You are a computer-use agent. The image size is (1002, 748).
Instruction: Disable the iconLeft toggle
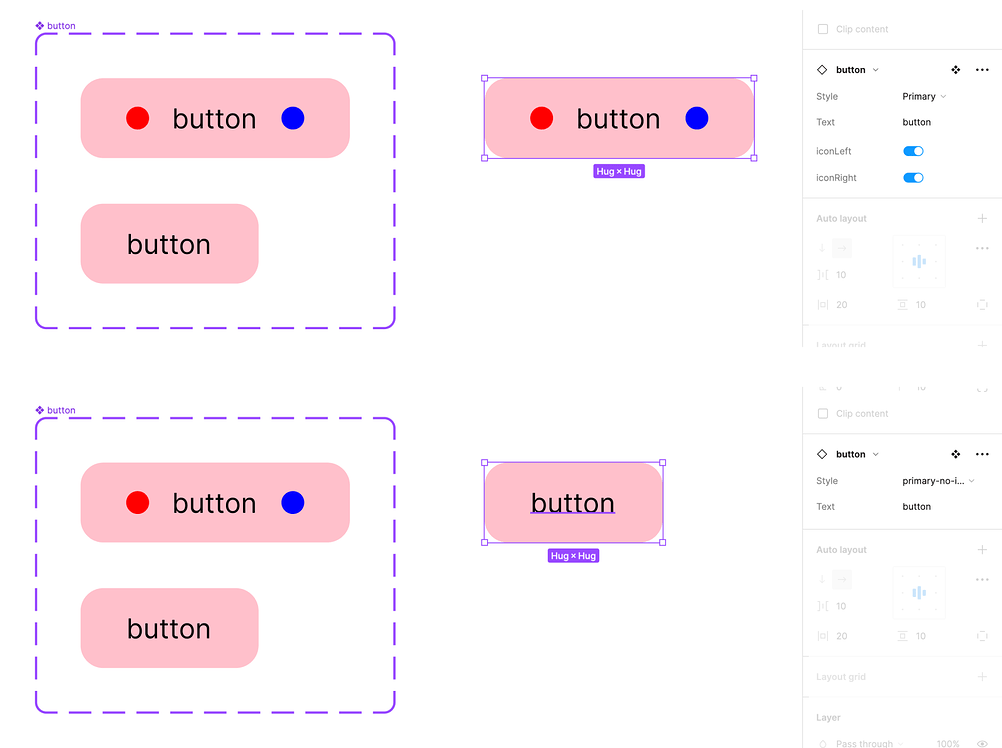pos(913,151)
